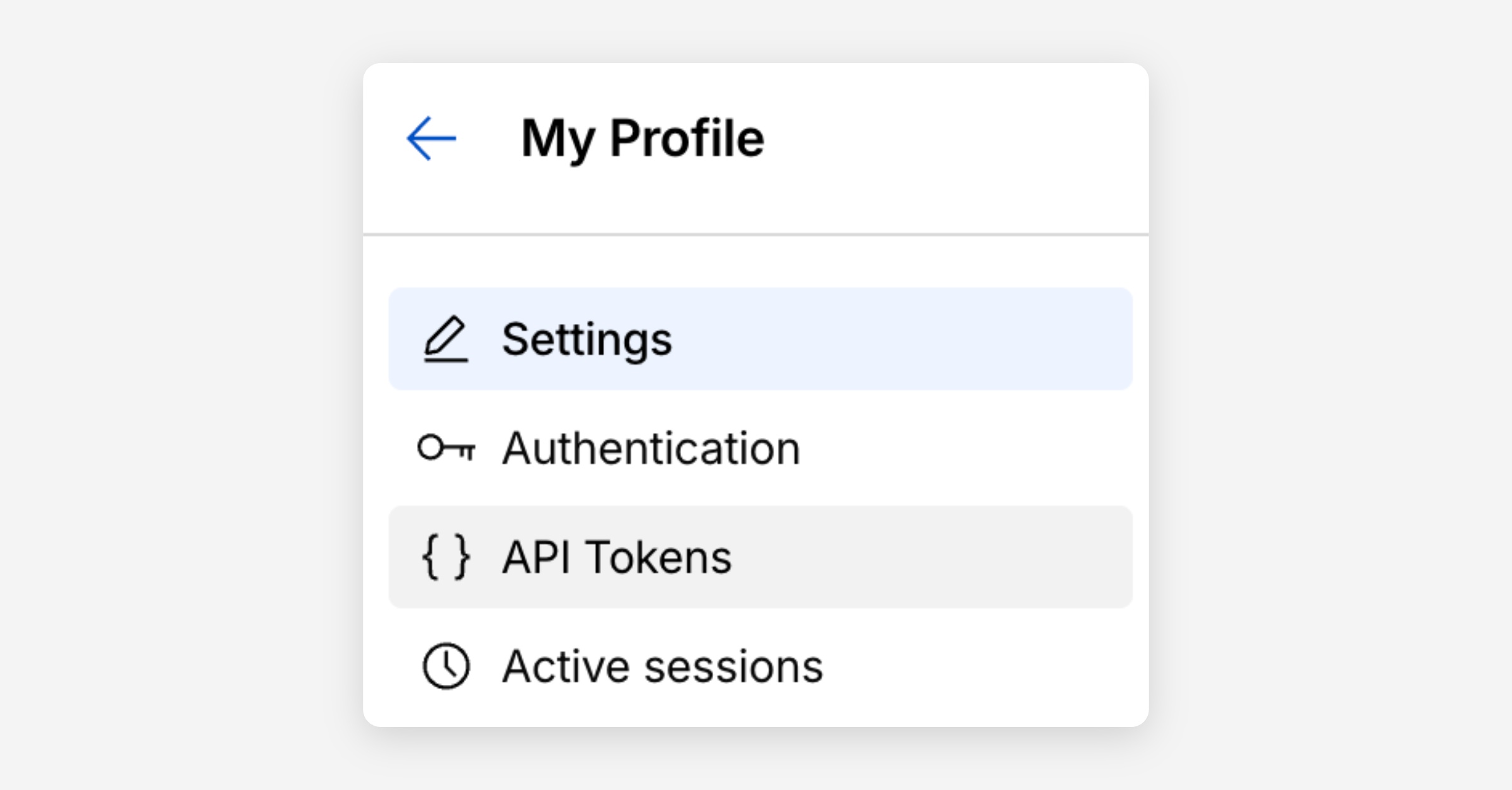Click the My Profile heading text
Image resolution: width=1512 pixels, height=790 pixels.
(x=643, y=139)
